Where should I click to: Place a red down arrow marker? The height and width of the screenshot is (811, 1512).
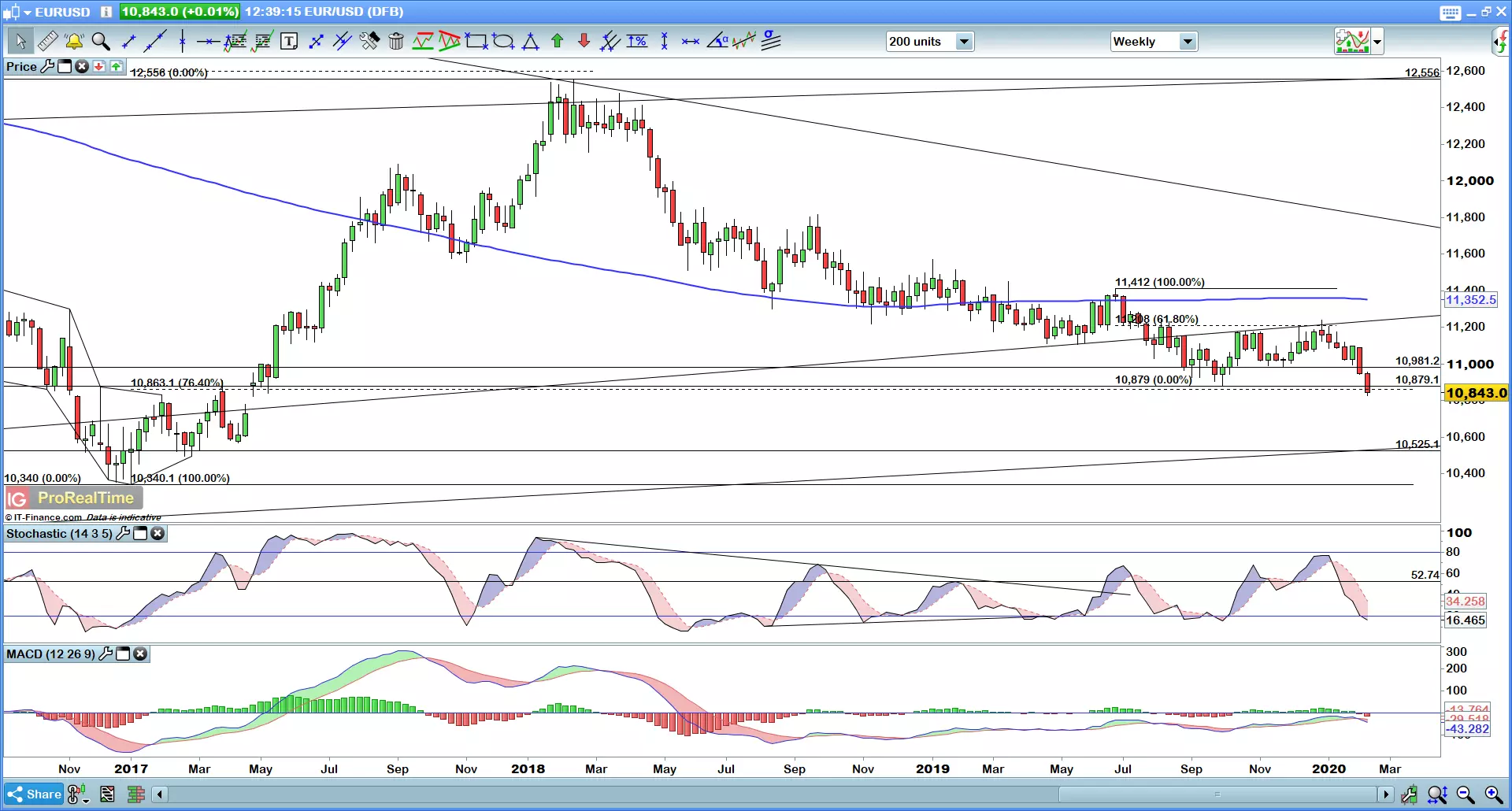(x=584, y=41)
